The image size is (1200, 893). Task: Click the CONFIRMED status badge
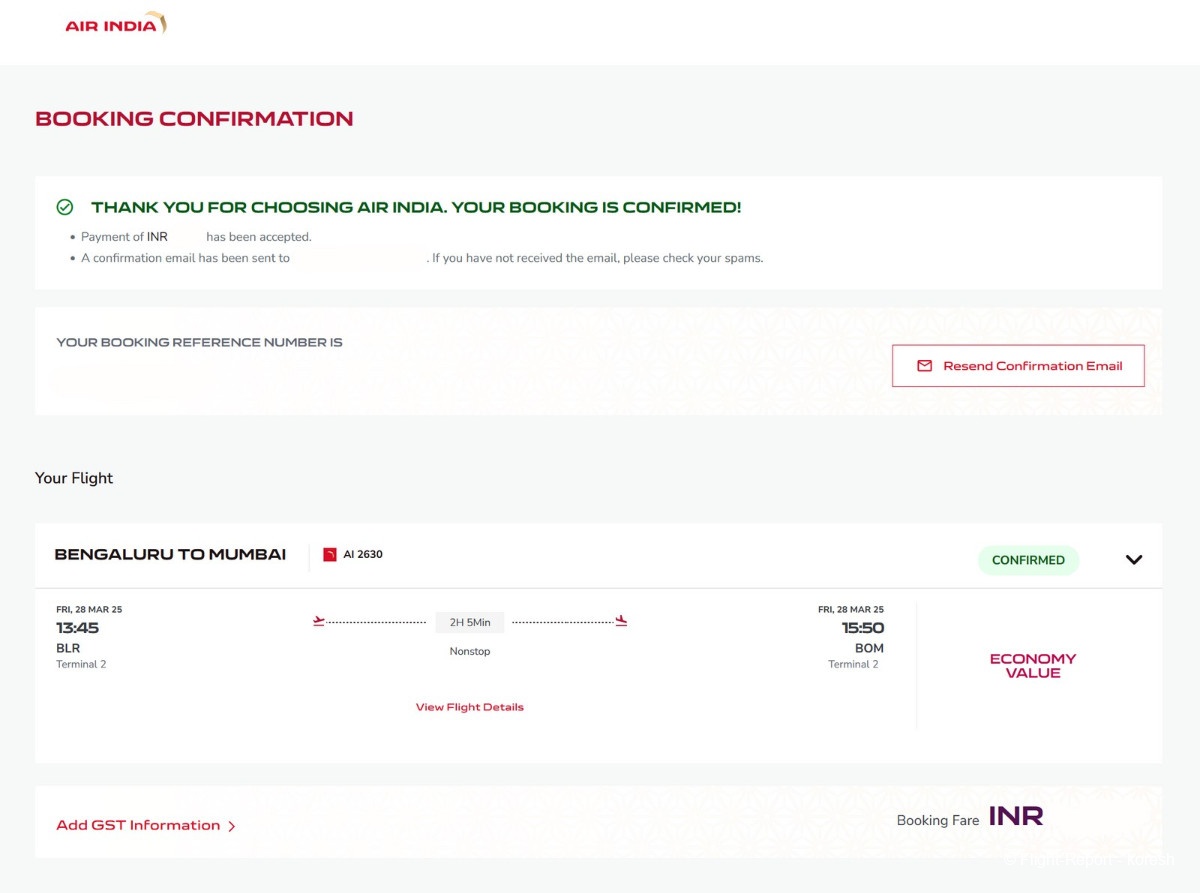tap(1028, 560)
